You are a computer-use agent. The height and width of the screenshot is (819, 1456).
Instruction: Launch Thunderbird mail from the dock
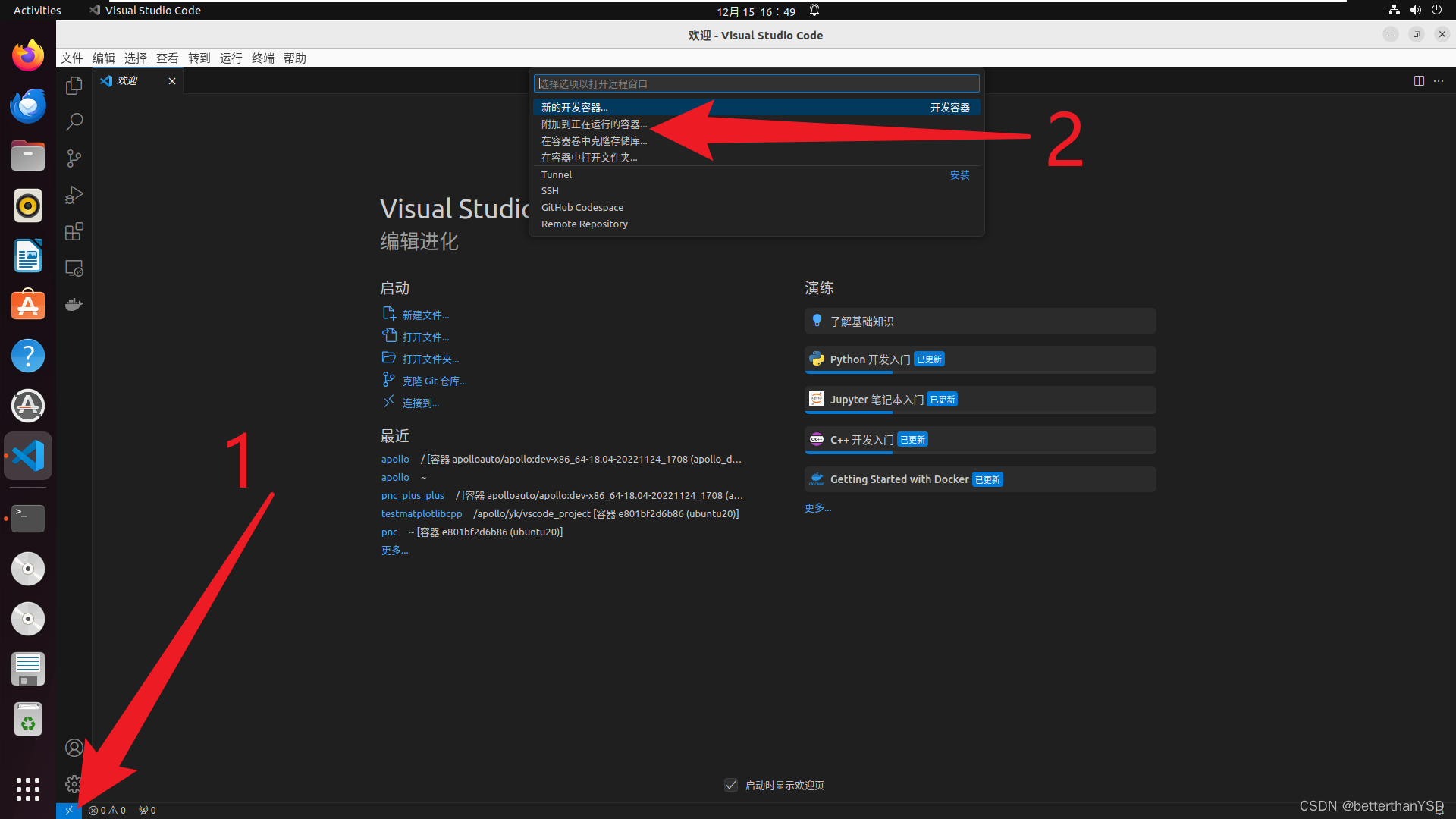[x=28, y=105]
